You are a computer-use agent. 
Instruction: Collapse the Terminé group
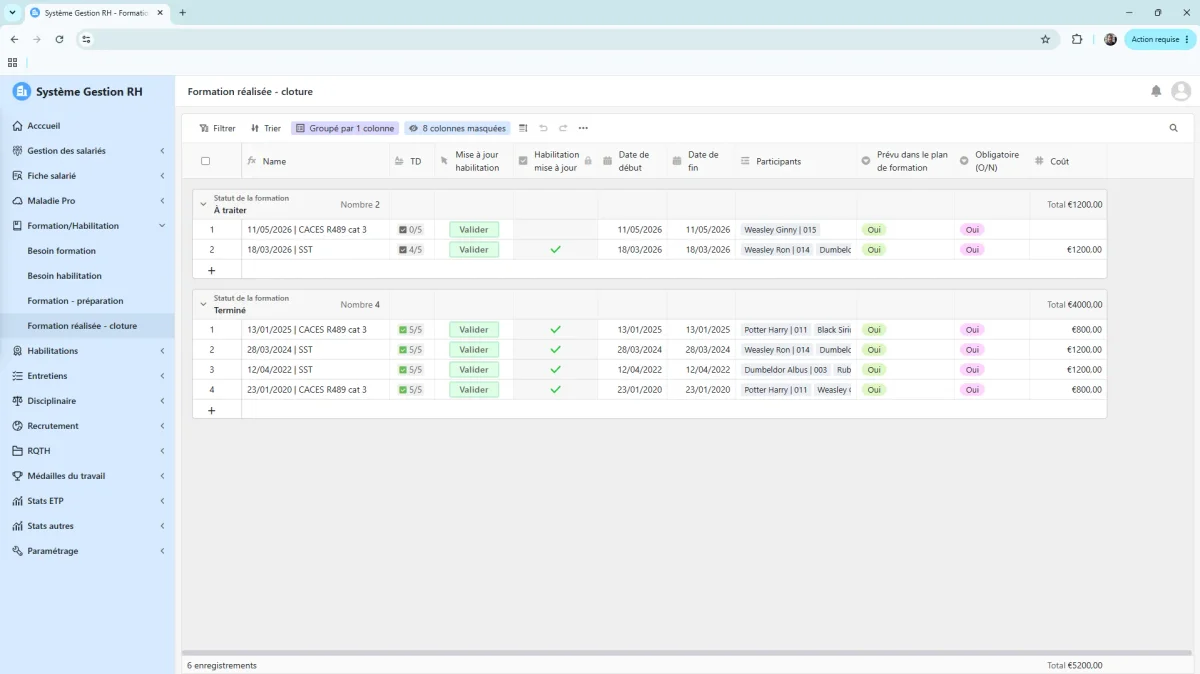(x=203, y=304)
